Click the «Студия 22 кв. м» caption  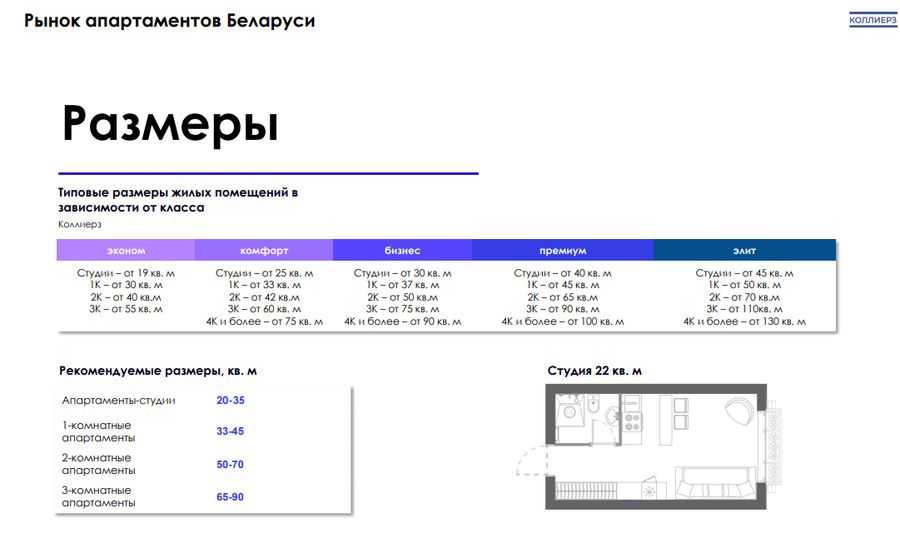tap(594, 371)
